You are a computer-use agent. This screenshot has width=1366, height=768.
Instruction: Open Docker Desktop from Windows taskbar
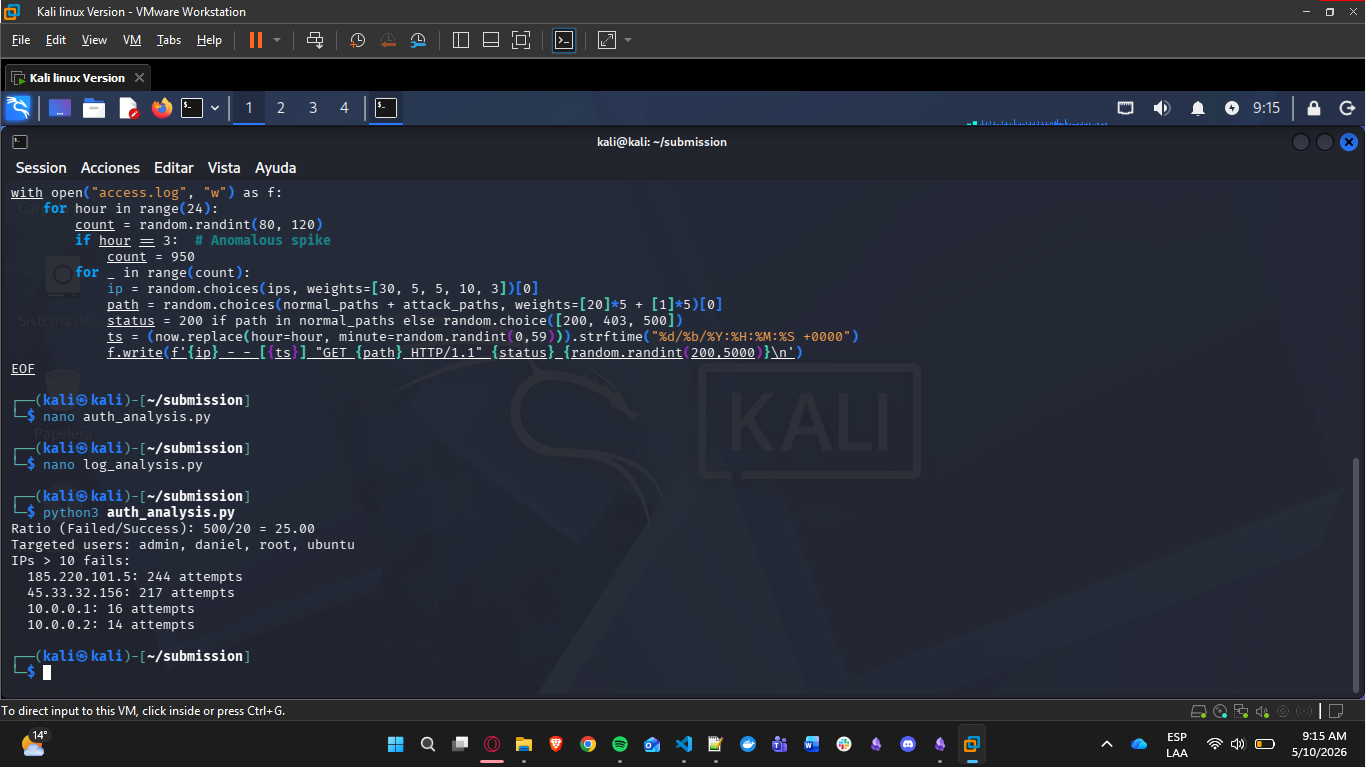click(748, 744)
